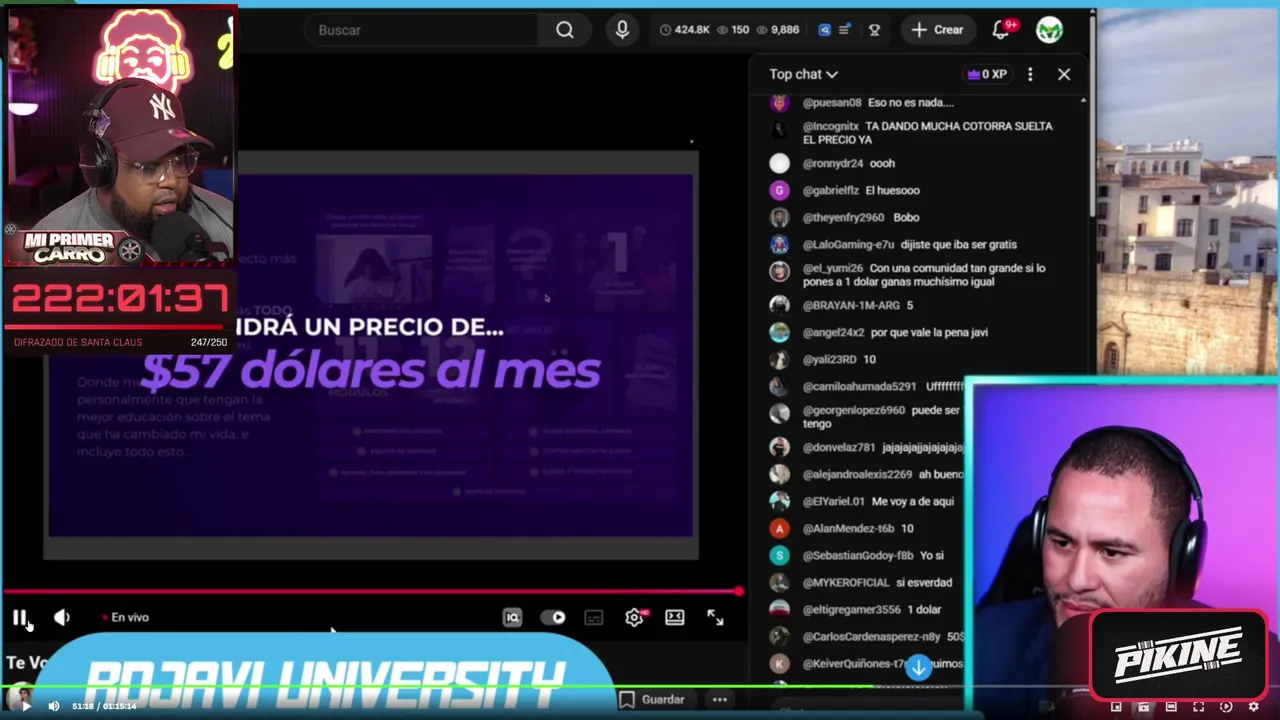Open the playlist queue icon in top bar

point(845,30)
